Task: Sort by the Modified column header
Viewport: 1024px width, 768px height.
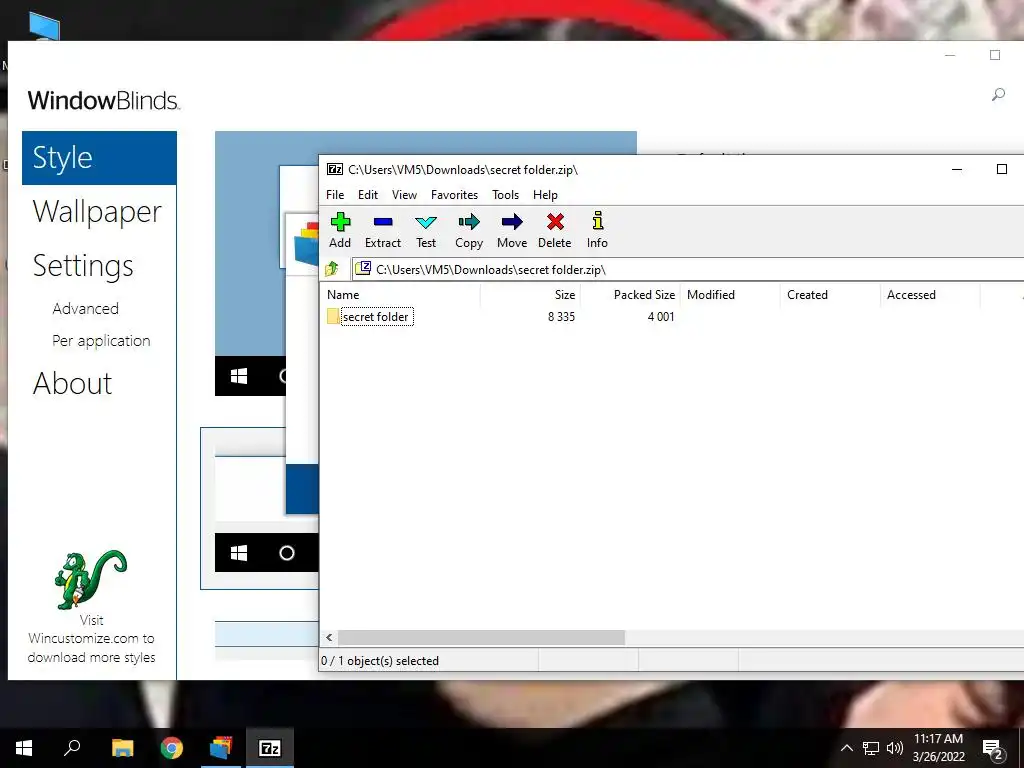Action: [730, 295]
